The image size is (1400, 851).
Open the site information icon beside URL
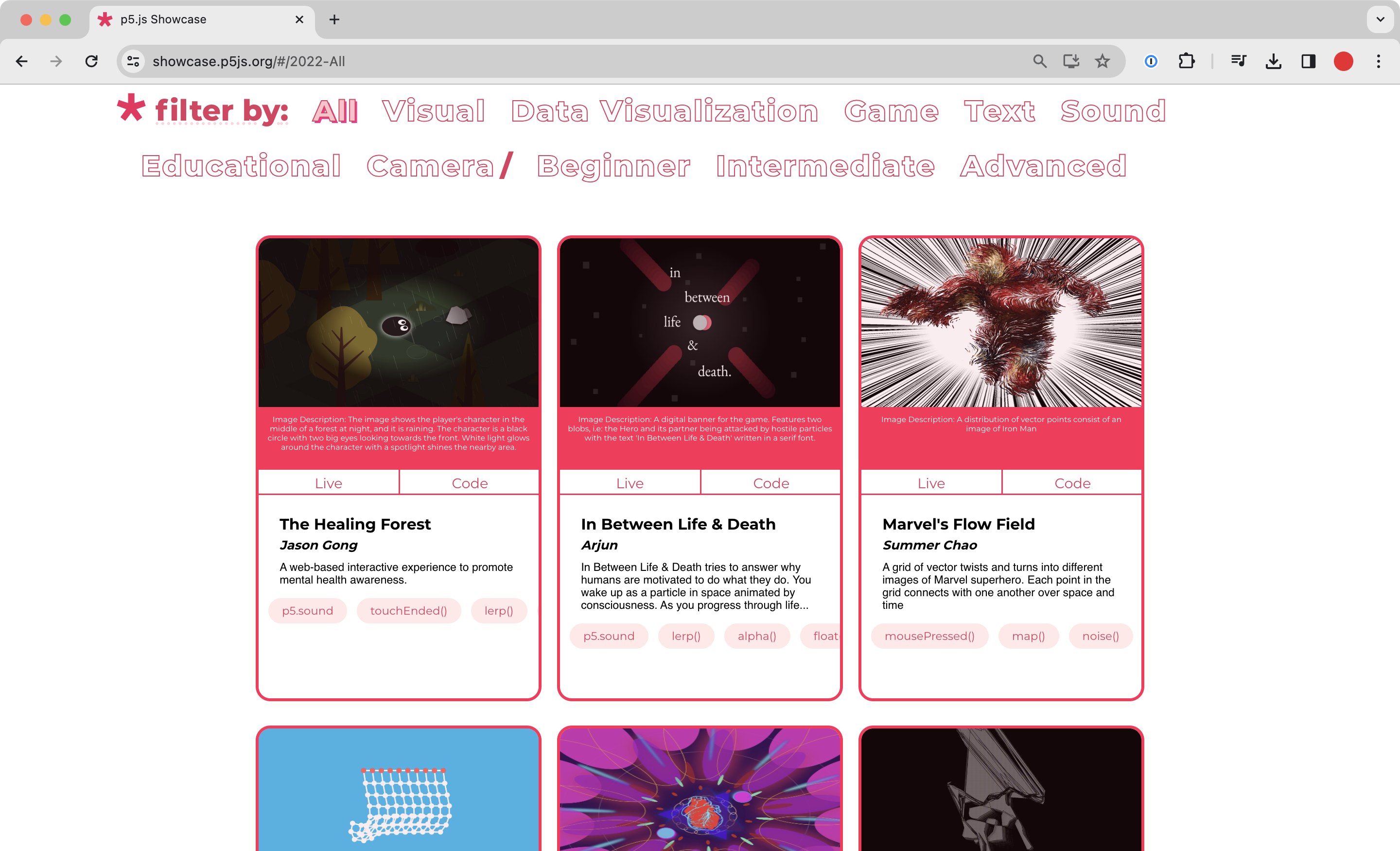[133, 61]
